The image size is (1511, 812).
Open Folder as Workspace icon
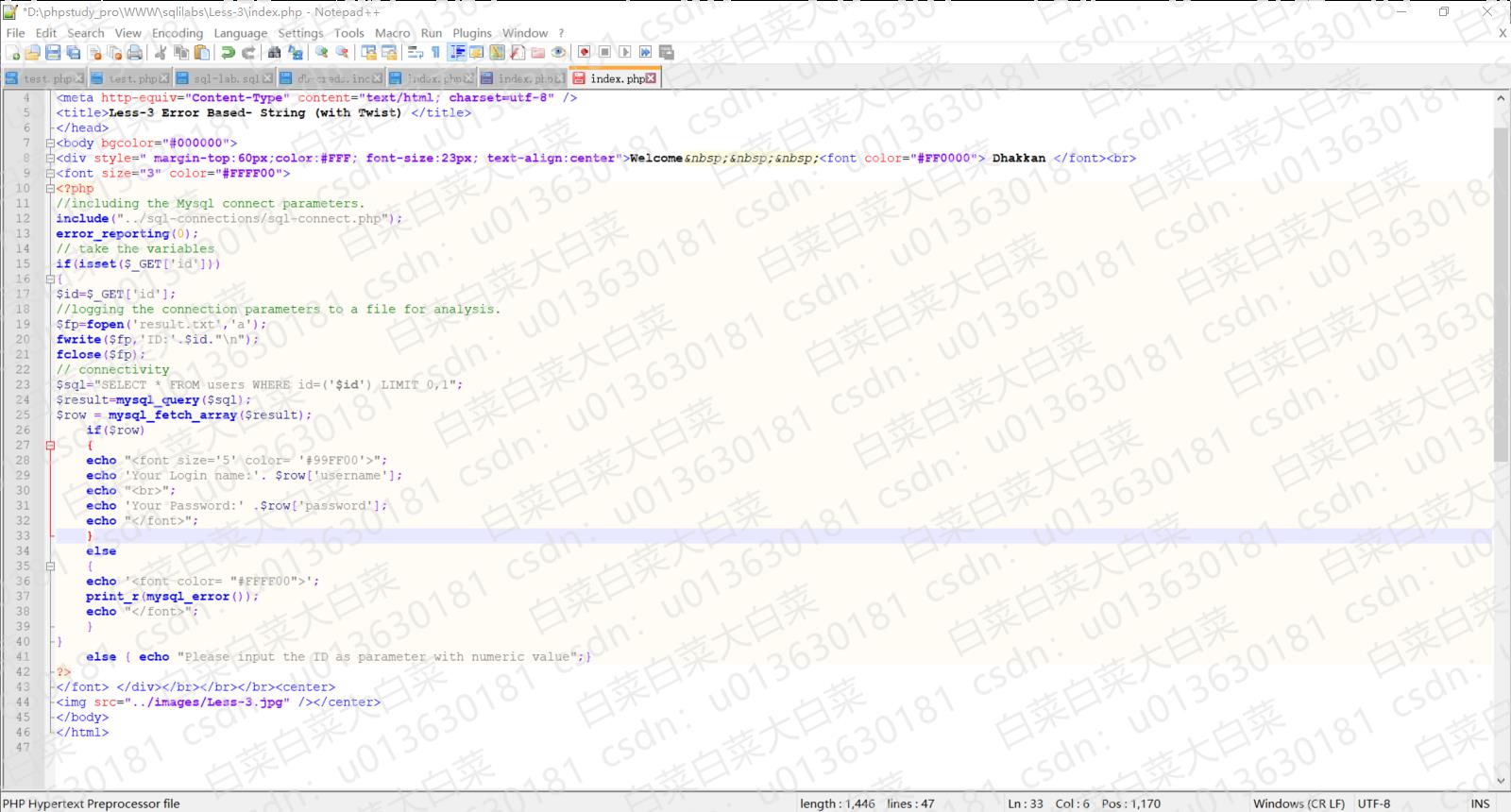click(538, 52)
